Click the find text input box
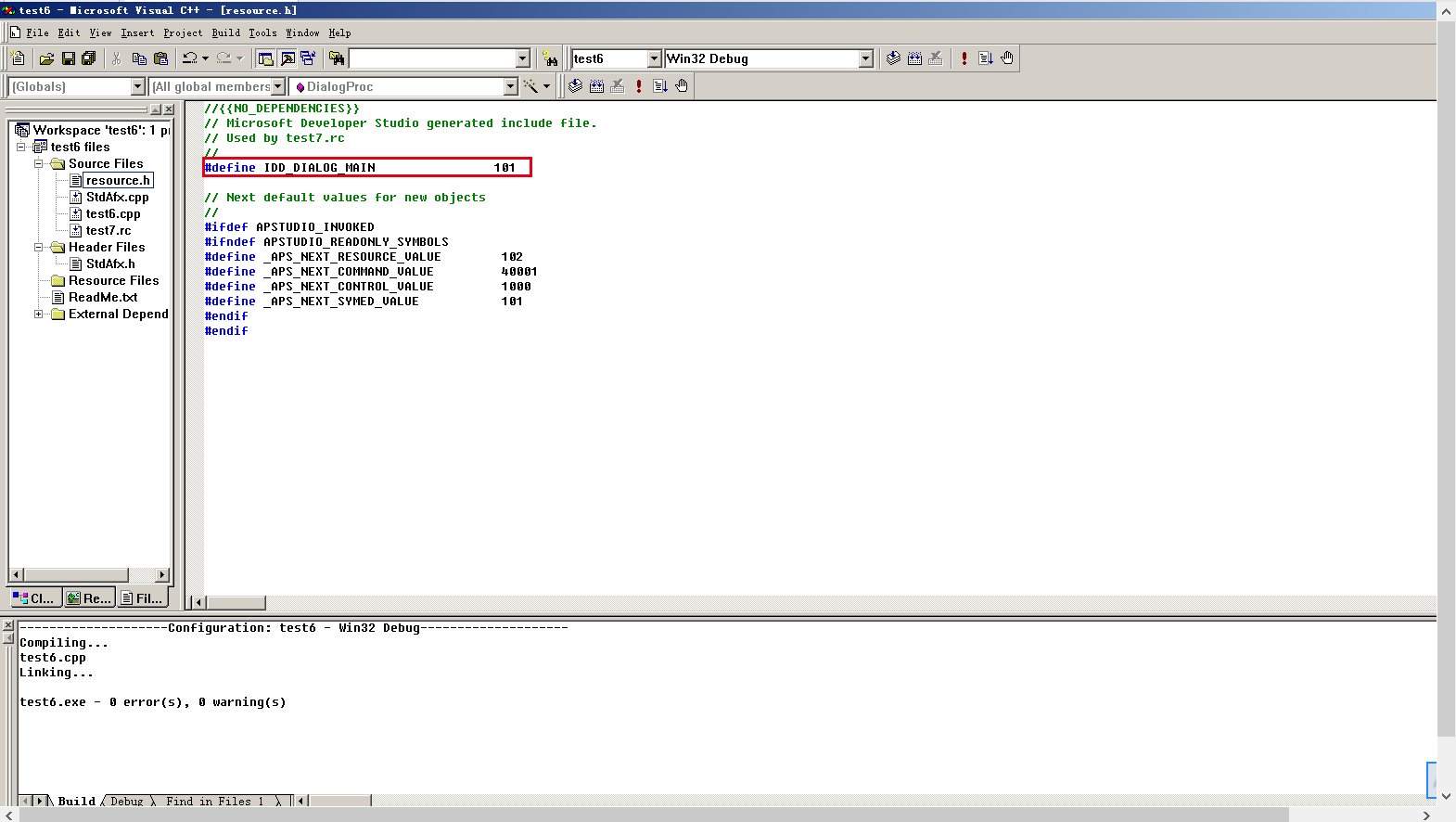1456x822 pixels. coord(431,58)
